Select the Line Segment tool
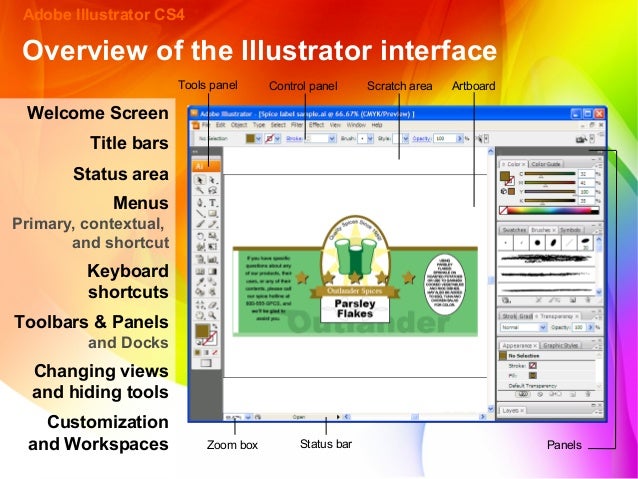The height and width of the screenshot is (479, 638). [200, 213]
